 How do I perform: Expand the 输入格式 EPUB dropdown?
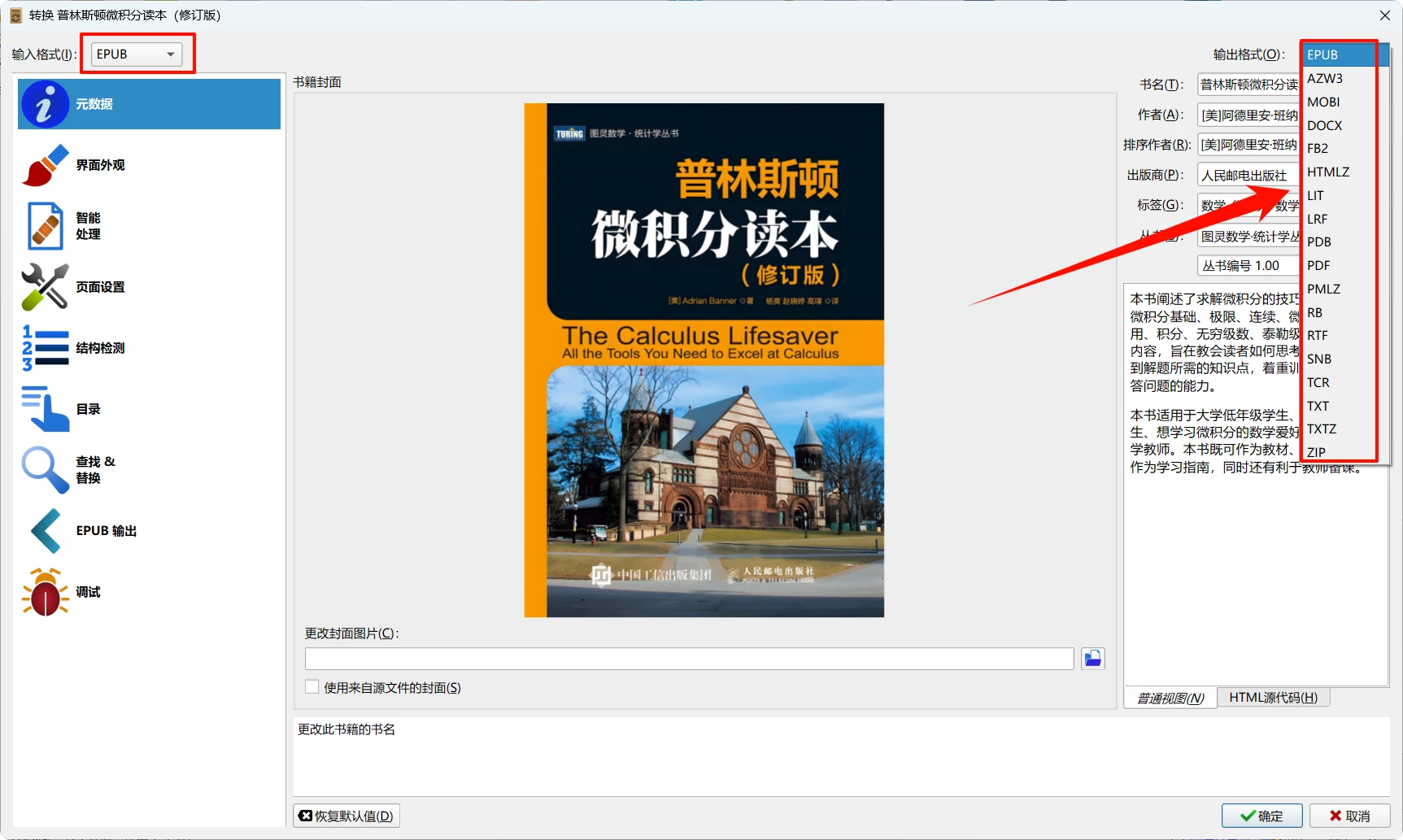coord(136,54)
